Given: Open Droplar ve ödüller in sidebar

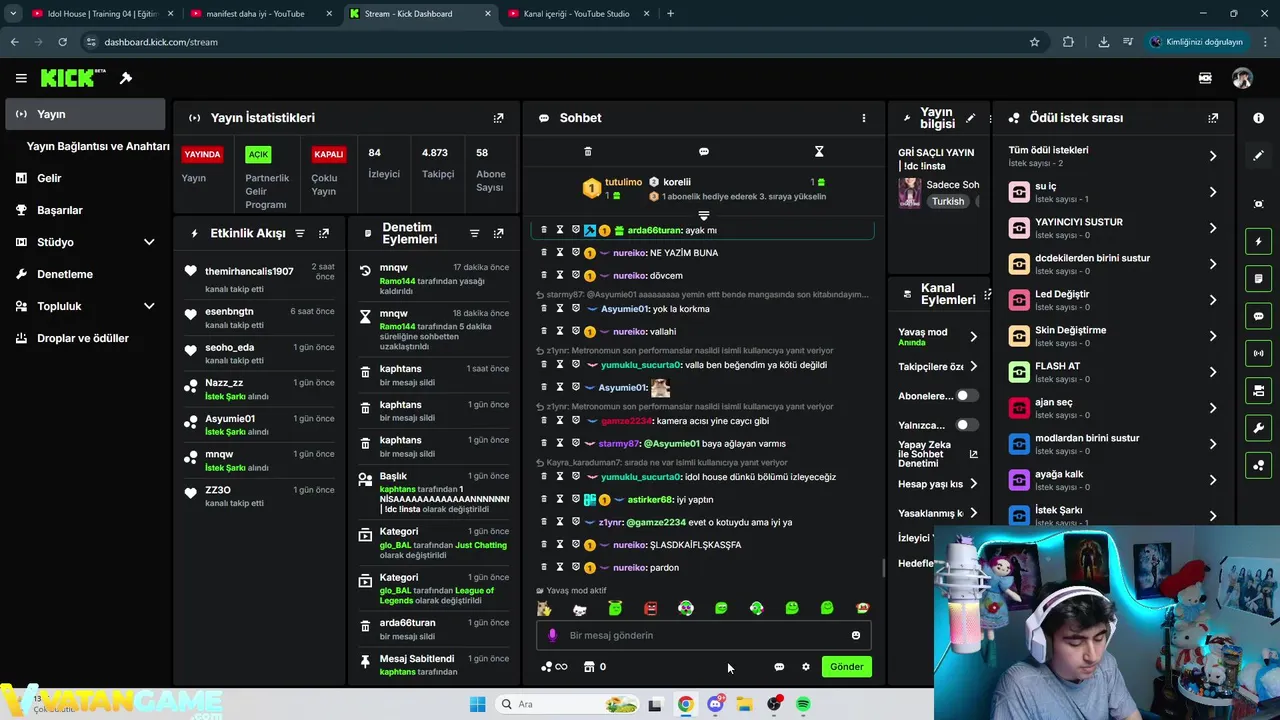Looking at the screenshot, I should click(x=85, y=338).
